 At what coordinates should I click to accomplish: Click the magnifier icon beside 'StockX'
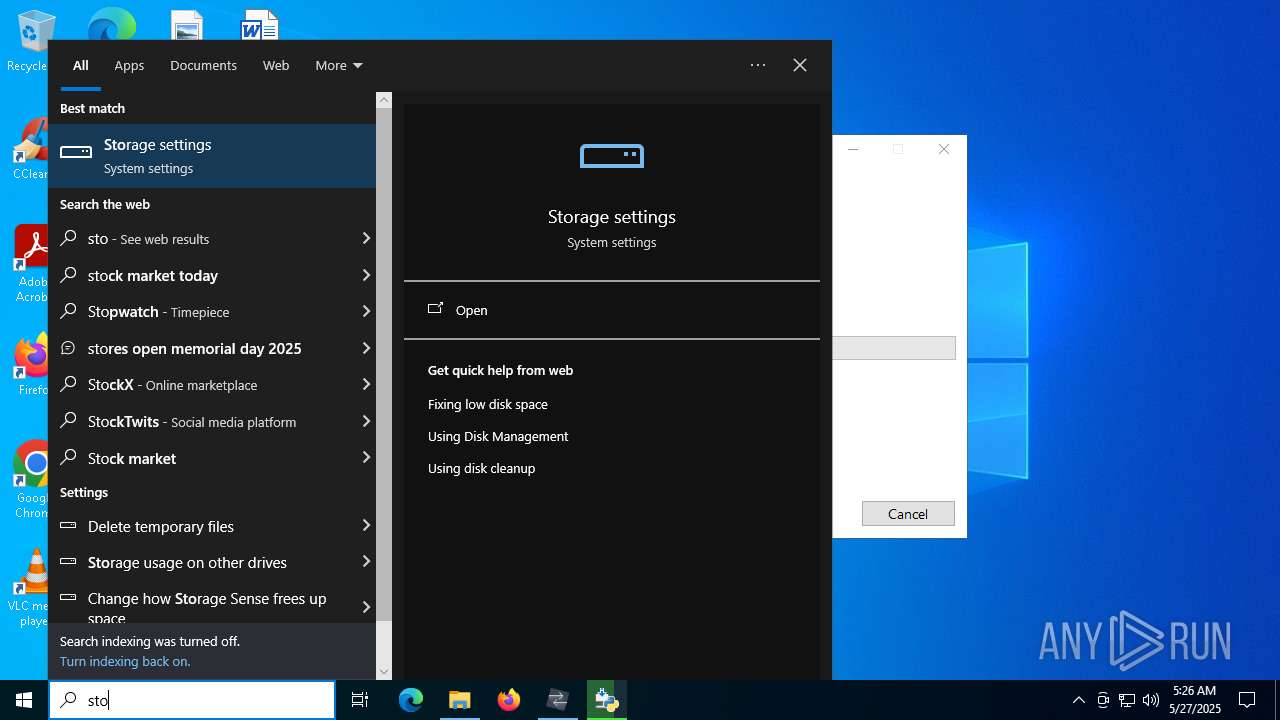(x=69, y=385)
